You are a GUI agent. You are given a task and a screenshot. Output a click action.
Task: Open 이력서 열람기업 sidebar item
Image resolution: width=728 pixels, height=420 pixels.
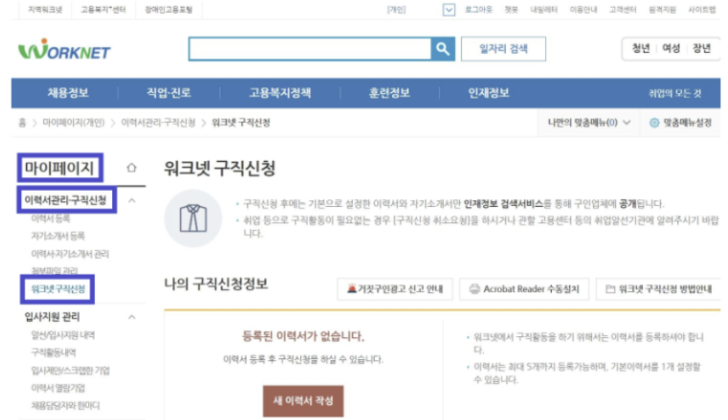coord(58,388)
